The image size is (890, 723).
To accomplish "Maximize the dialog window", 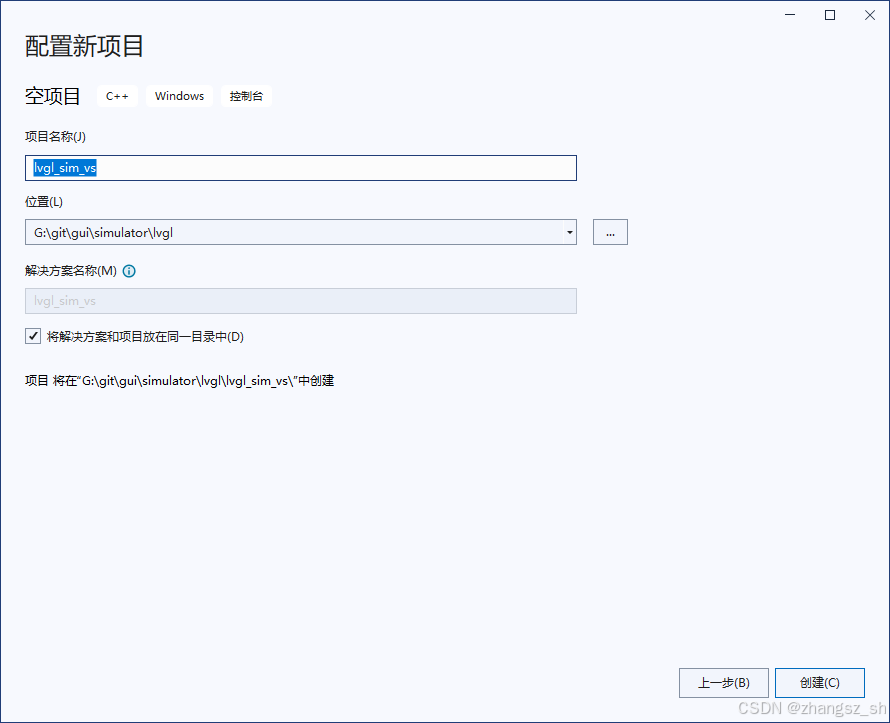I will click(x=830, y=15).
